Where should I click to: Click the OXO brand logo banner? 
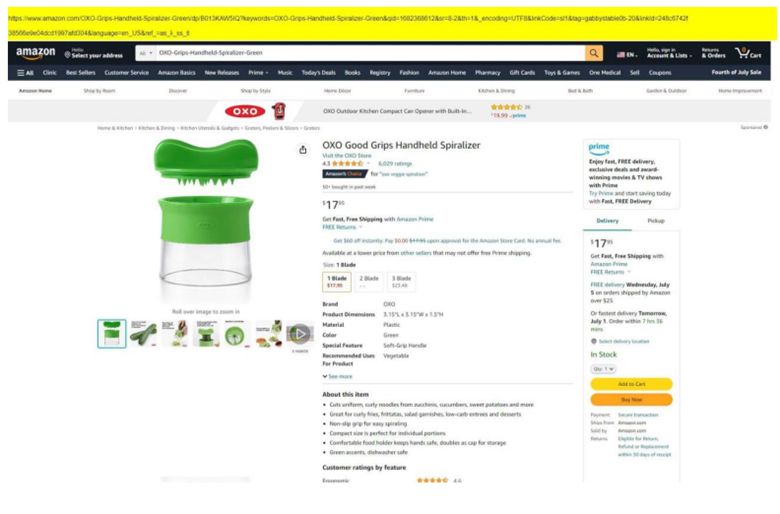pos(245,111)
